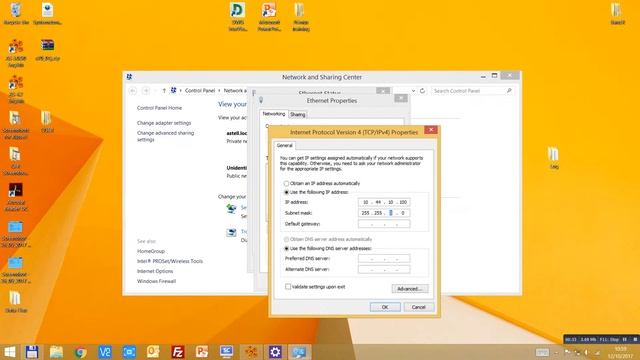The width and height of the screenshot is (640, 360).
Task: Select the Data Files folder on desktop
Action: (x=16, y=302)
